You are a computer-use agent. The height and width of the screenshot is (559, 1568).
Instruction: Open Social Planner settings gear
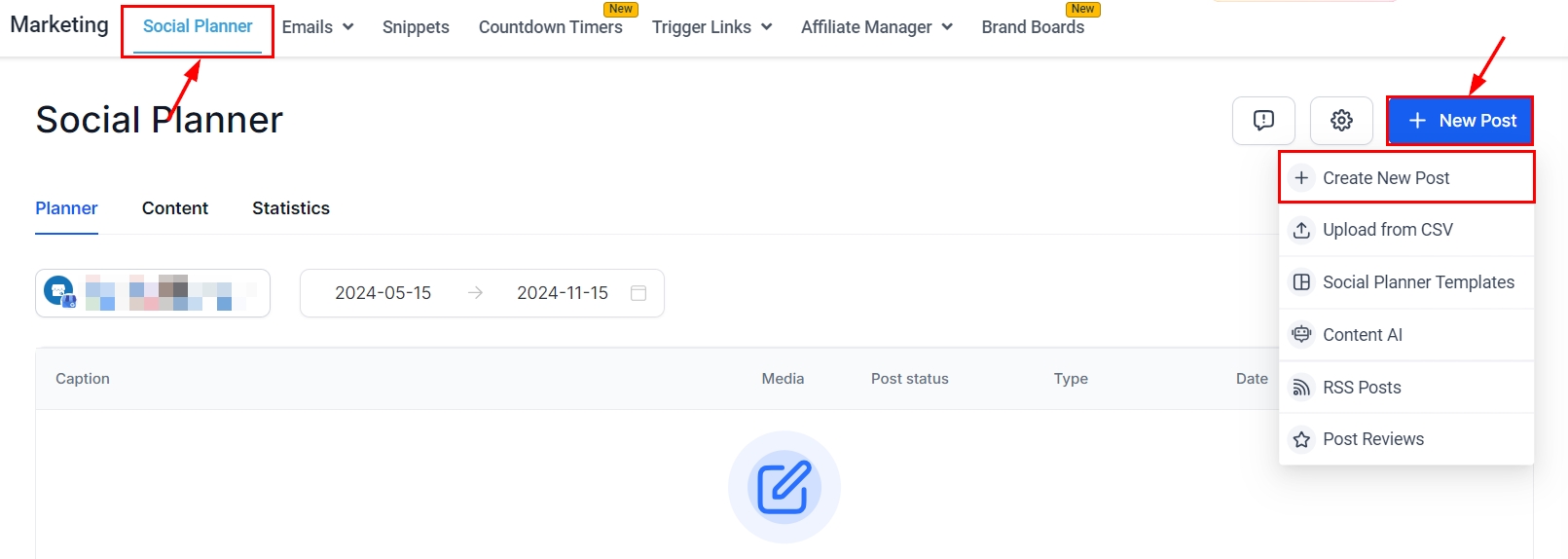click(1341, 121)
